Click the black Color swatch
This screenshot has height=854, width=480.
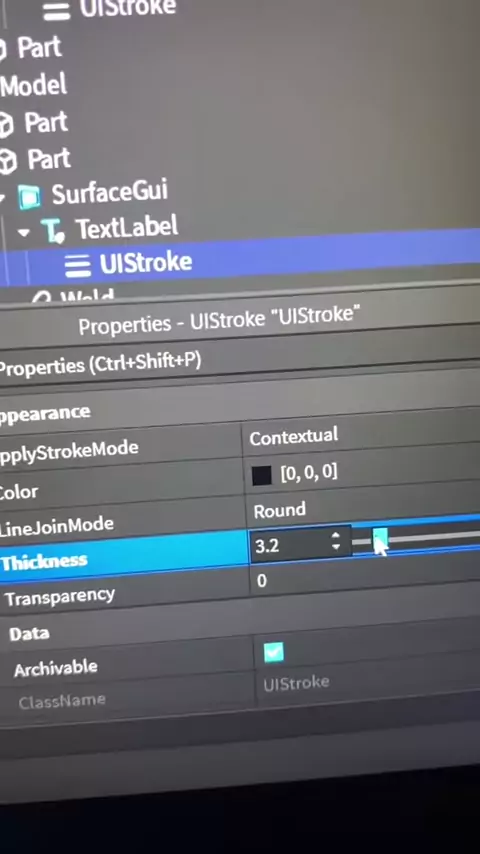click(262, 476)
